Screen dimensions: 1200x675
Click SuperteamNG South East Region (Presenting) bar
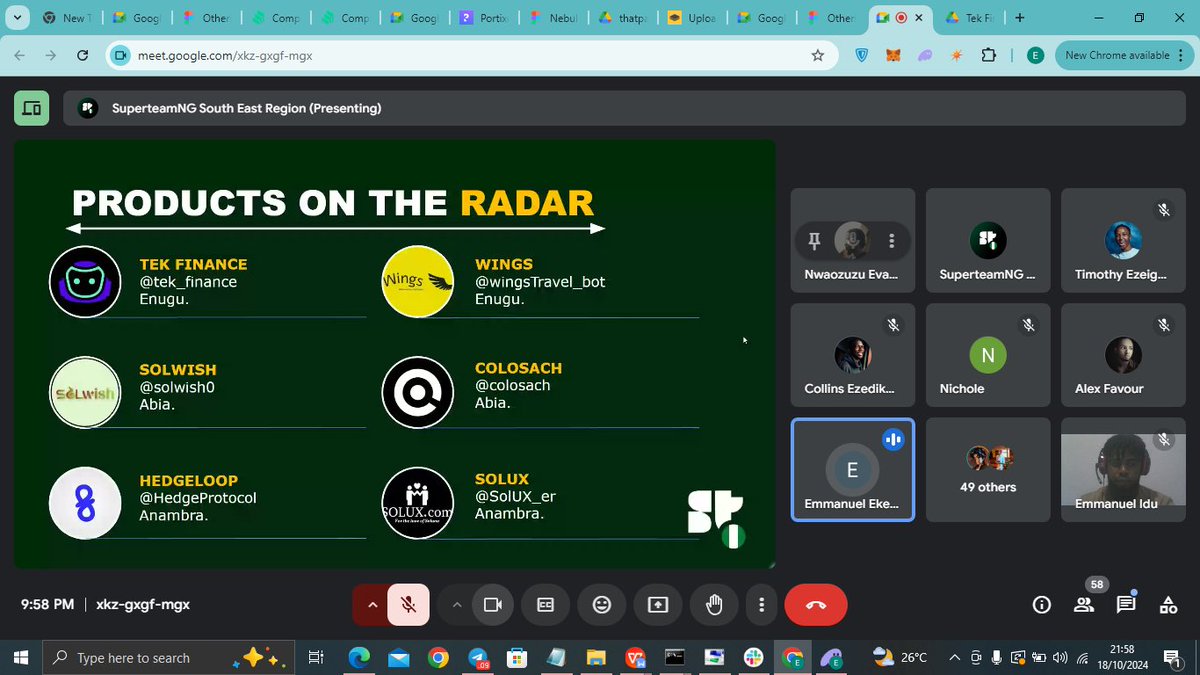[x=622, y=108]
